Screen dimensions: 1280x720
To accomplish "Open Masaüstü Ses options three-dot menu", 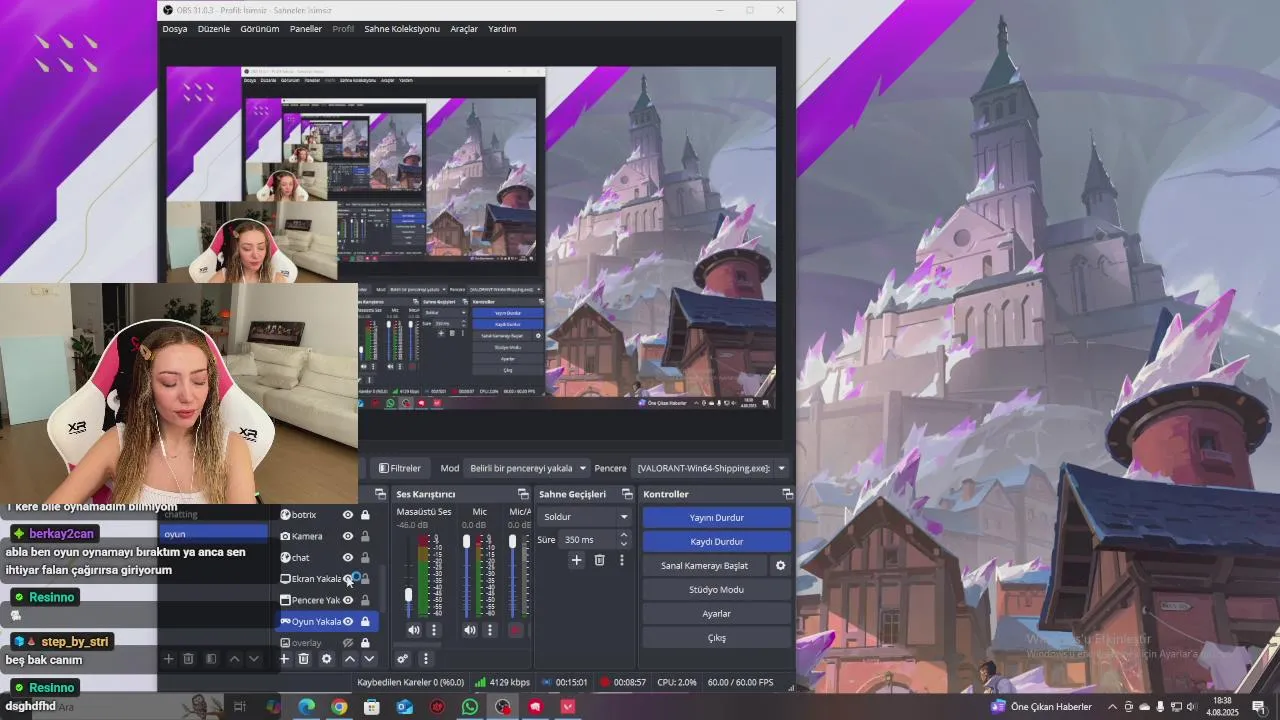I will click(x=433, y=630).
